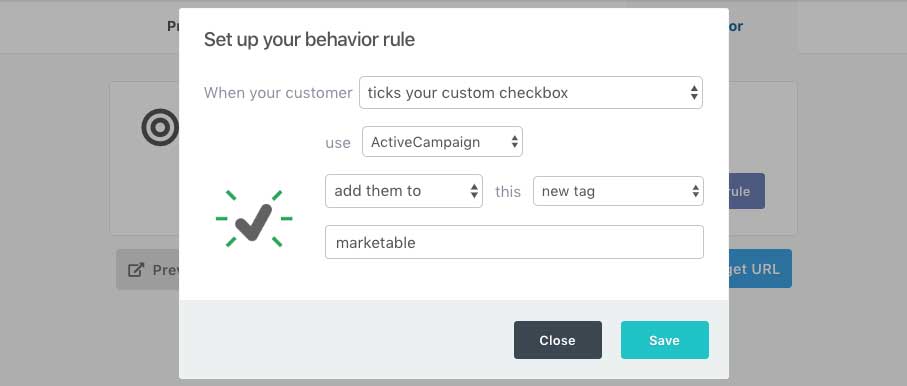The height and width of the screenshot is (386, 907).
Task: Open the 'new tag' target dropdown
Action: coord(618,191)
